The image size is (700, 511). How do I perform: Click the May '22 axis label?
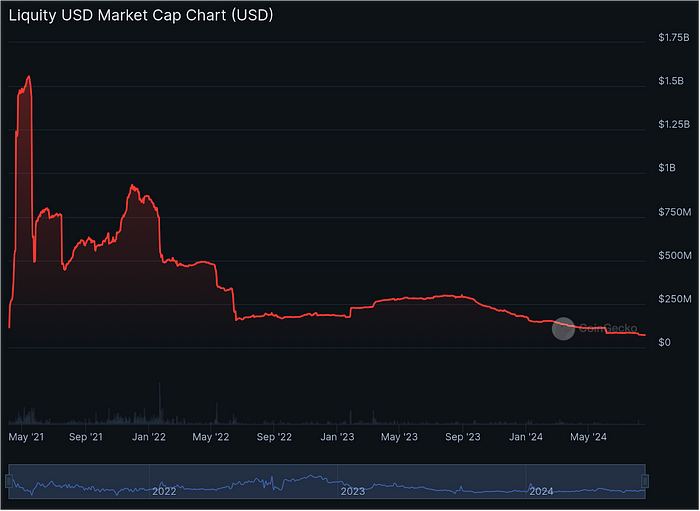[x=211, y=437]
